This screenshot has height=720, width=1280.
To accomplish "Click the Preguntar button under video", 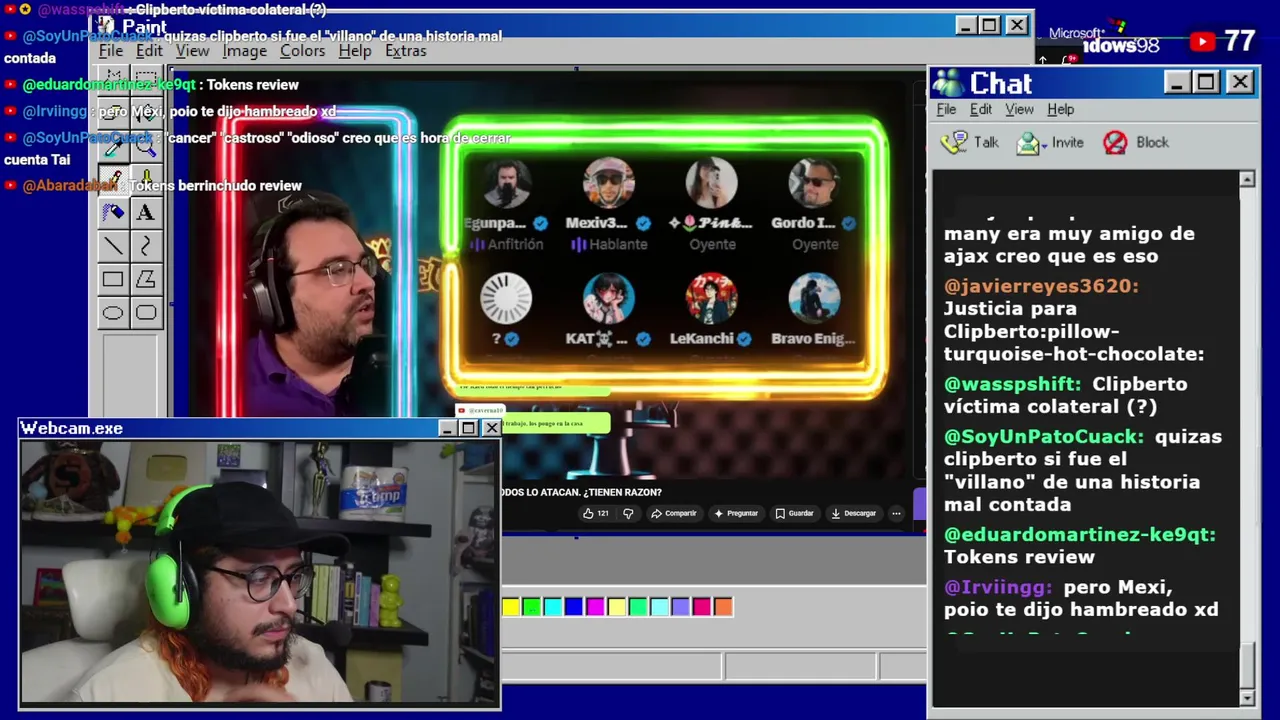I will [x=736, y=513].
